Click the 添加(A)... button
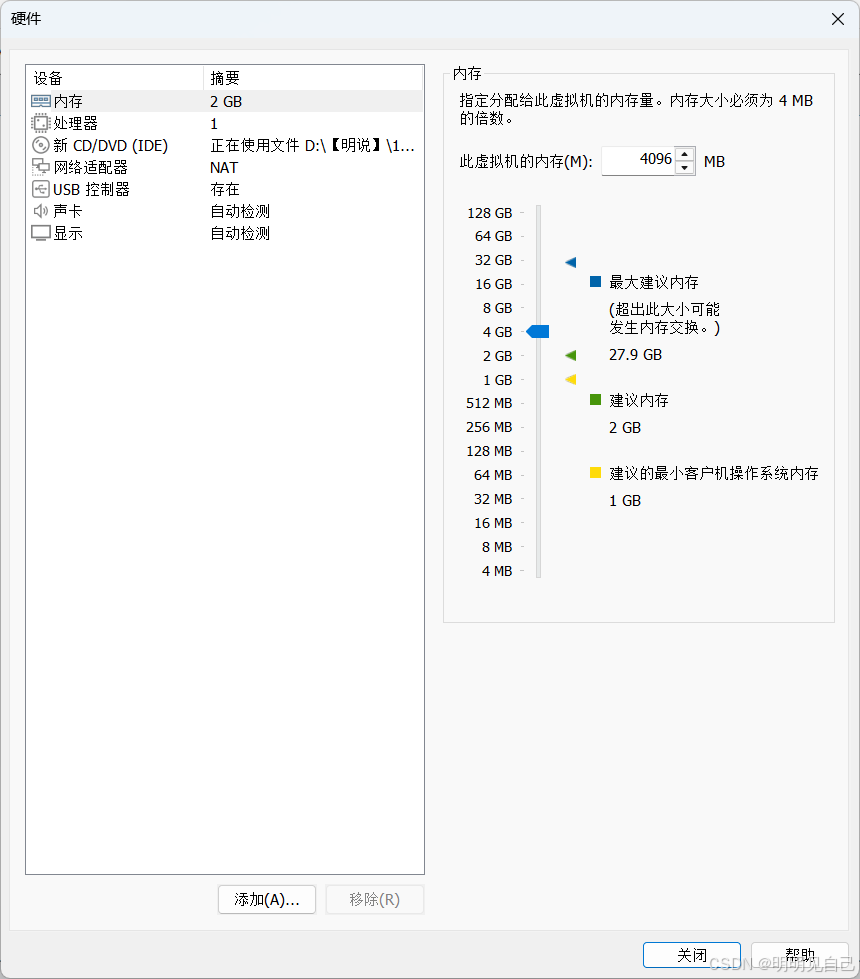This screenshot has width=860, height=979. click(x=267, y=899)
